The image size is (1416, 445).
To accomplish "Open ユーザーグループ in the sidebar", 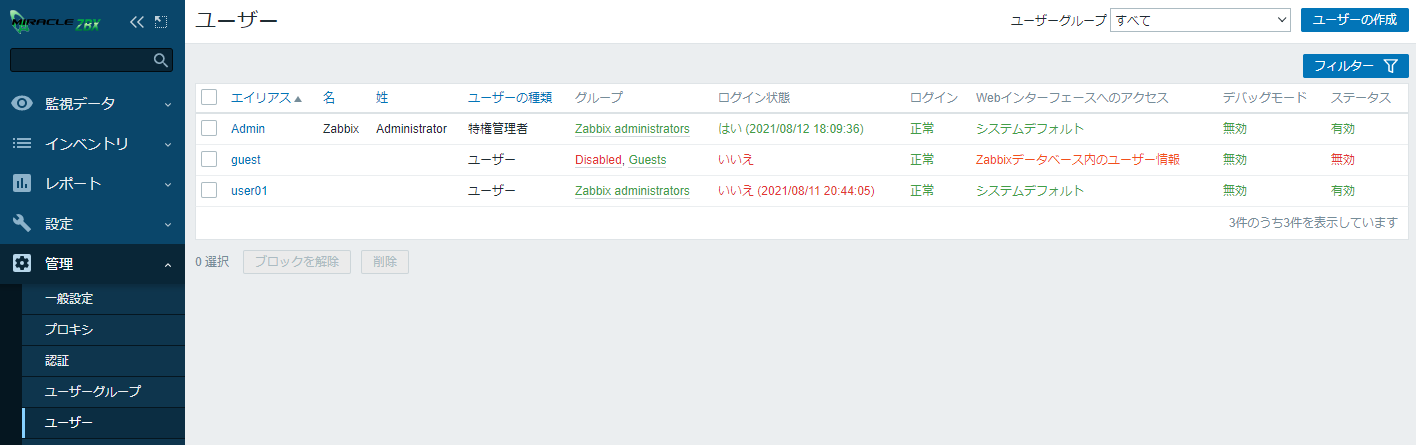I will pyautogui.click(x=93, y=391).
